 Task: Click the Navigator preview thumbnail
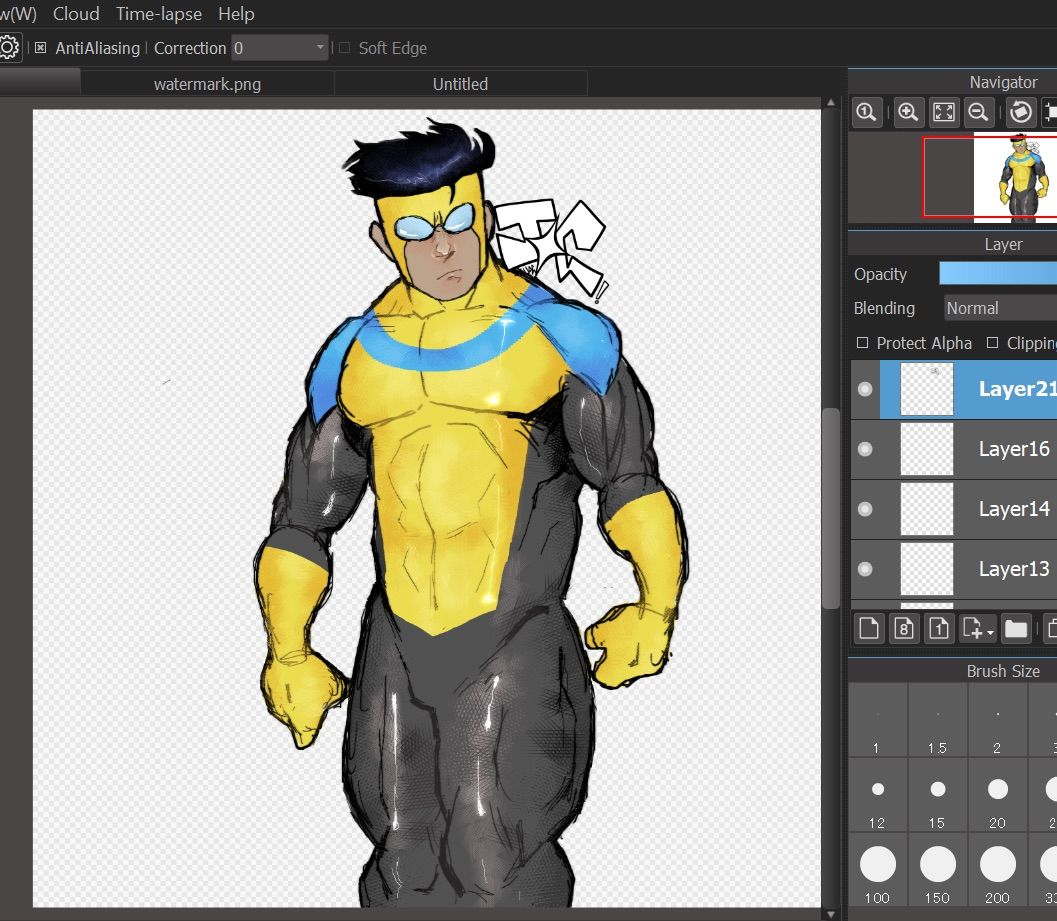pyautogui.click(x=1015, y=177)
